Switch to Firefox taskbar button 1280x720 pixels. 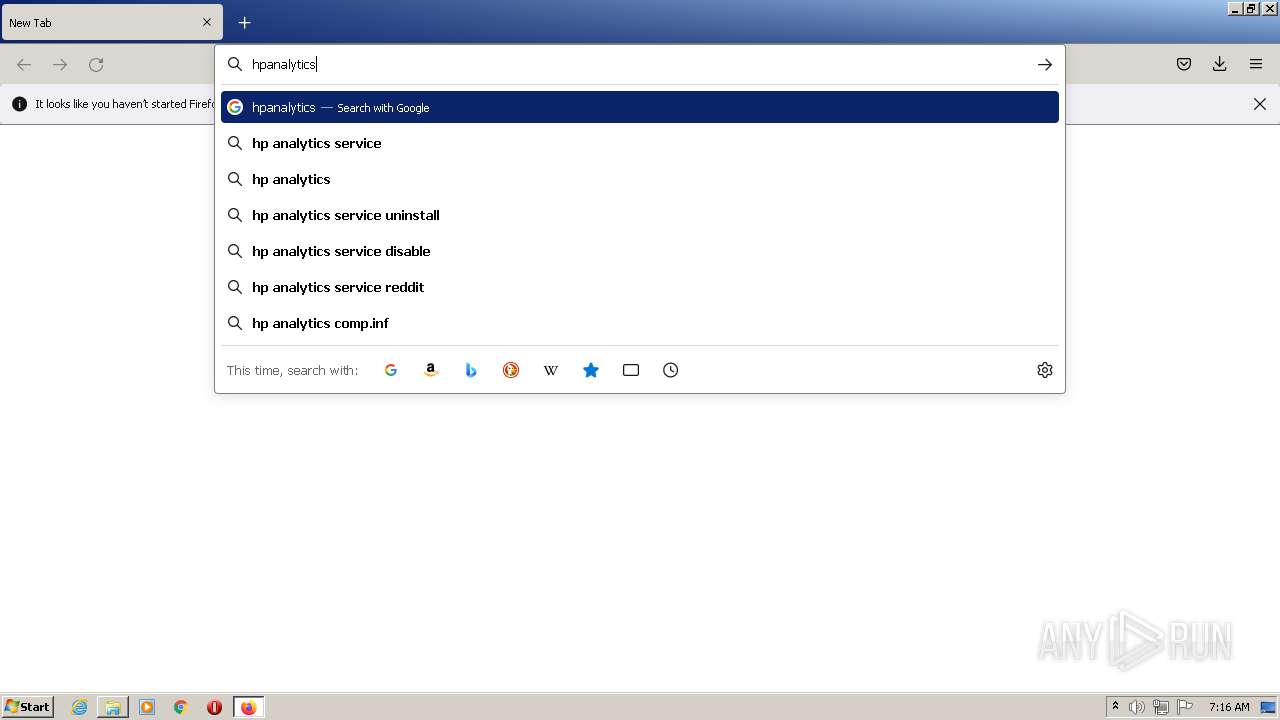tap(248, 707)
